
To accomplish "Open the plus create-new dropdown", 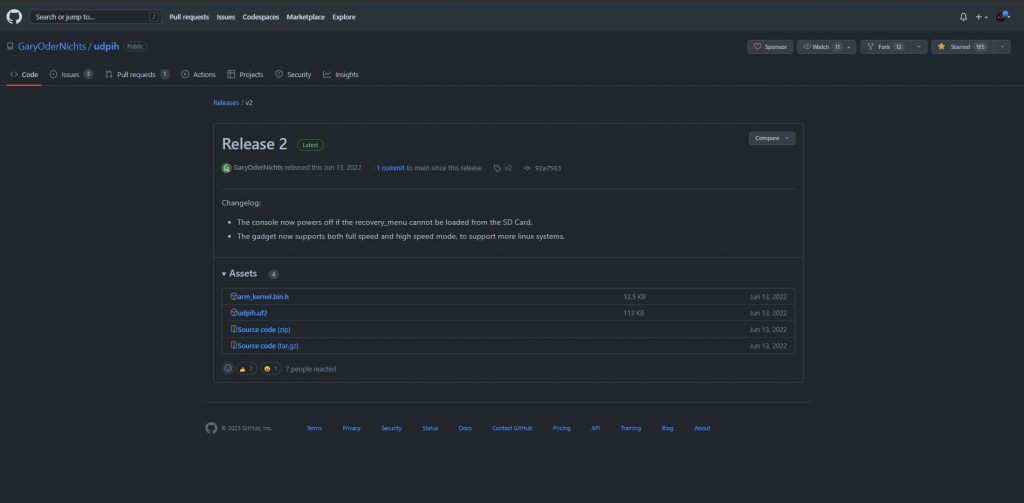I will (981, 17).
